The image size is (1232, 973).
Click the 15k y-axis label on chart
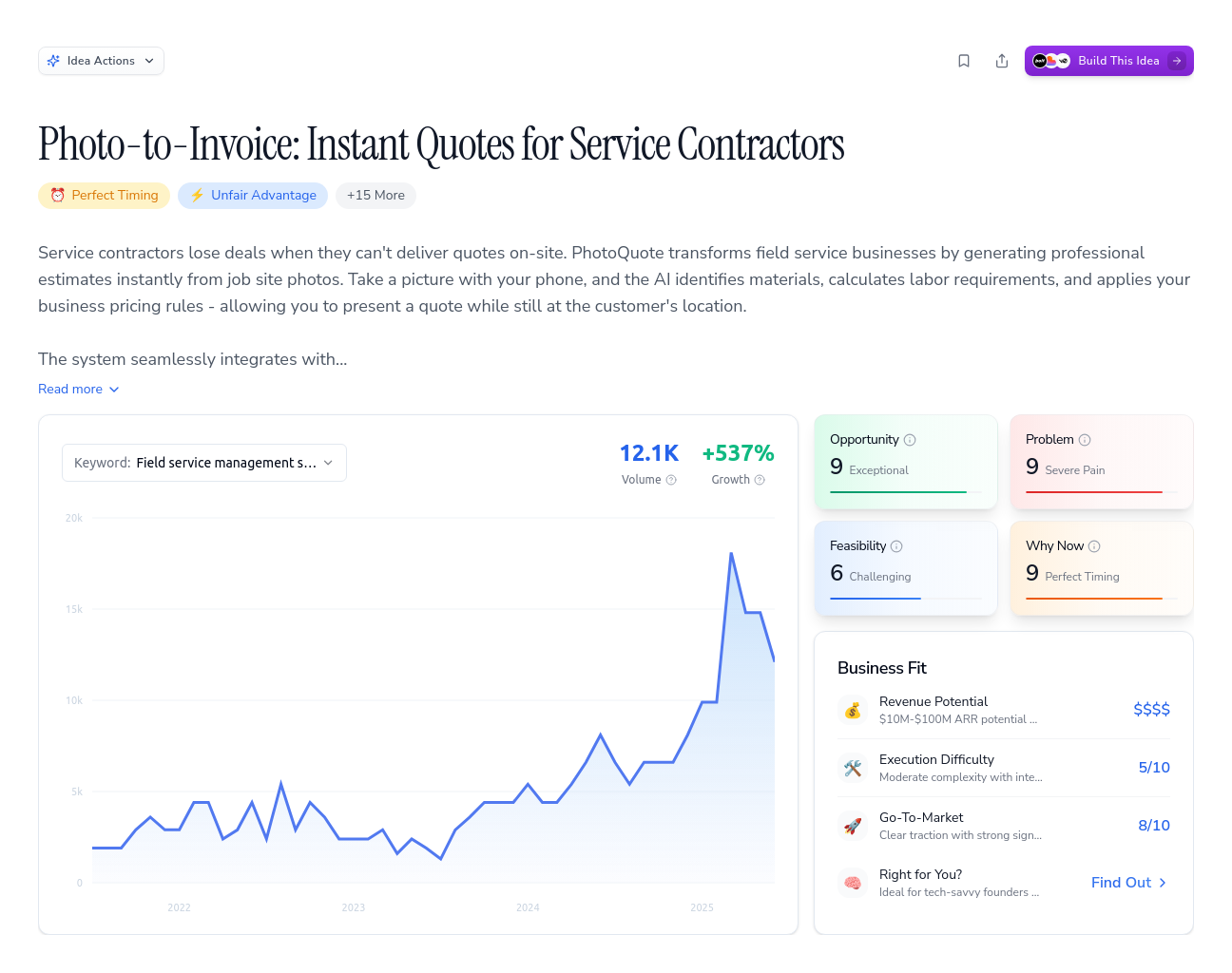coord(74,609)
